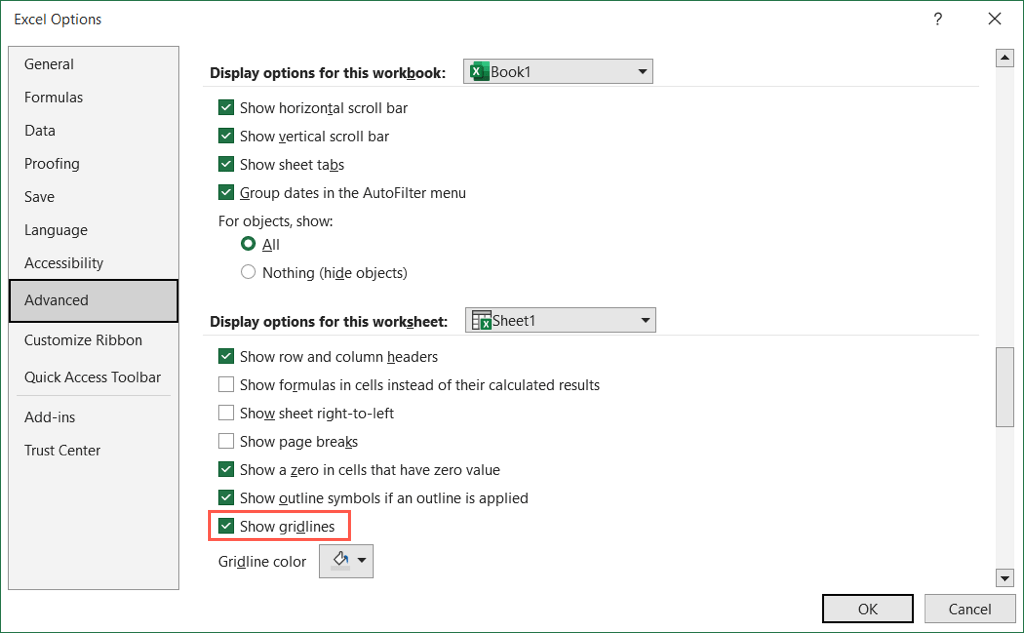Click the scroll up arrow
Screen dimensions: 1024x633
(x=1005, y=59)
